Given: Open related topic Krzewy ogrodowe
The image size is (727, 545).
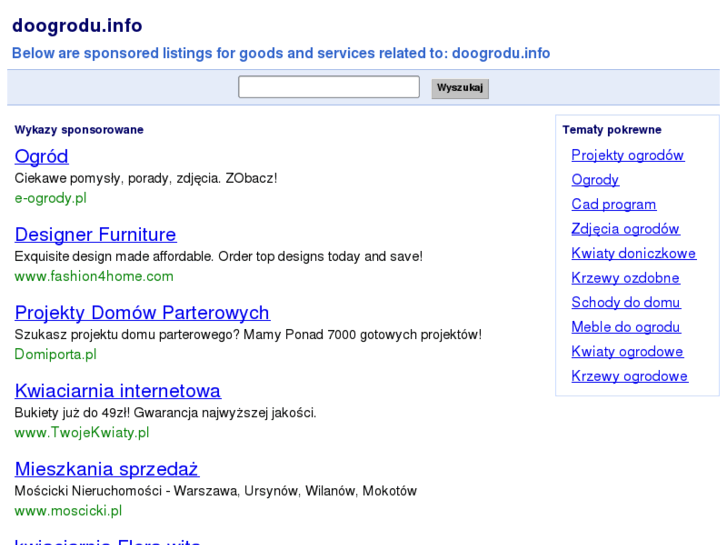Looking at the screenshot, I should tap(630, 377).
